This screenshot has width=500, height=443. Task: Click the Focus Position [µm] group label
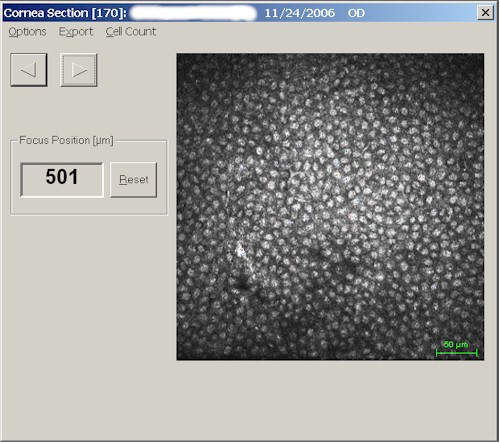point(66,140)
